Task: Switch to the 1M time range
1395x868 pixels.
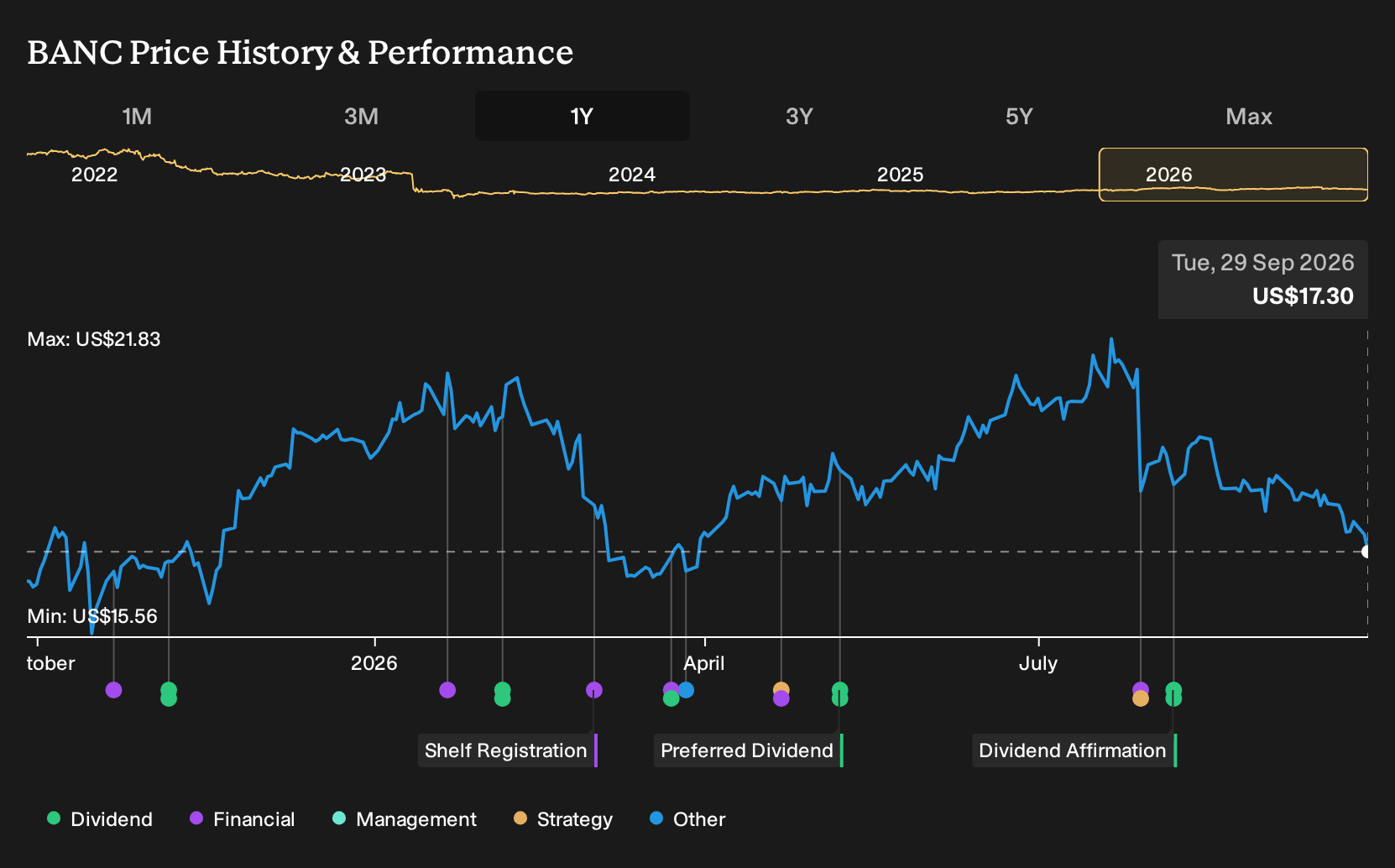Action: [137, 117]
